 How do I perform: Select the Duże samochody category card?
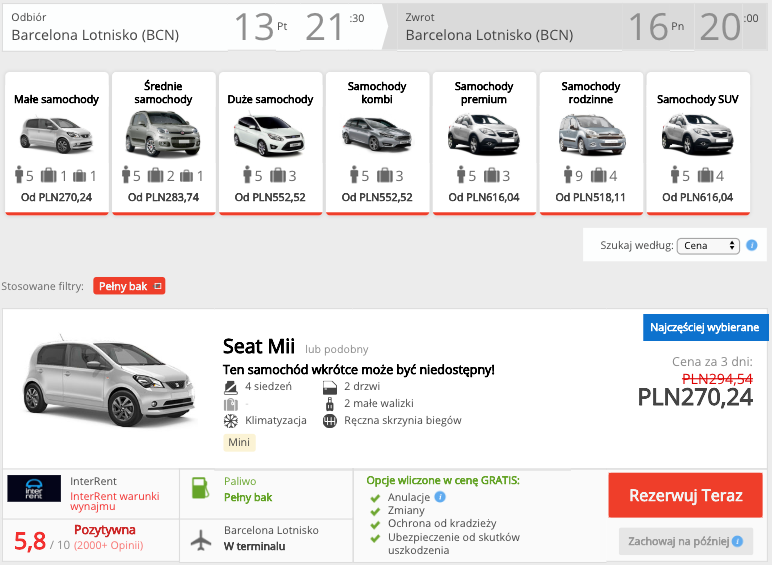[x=270, y=143]
